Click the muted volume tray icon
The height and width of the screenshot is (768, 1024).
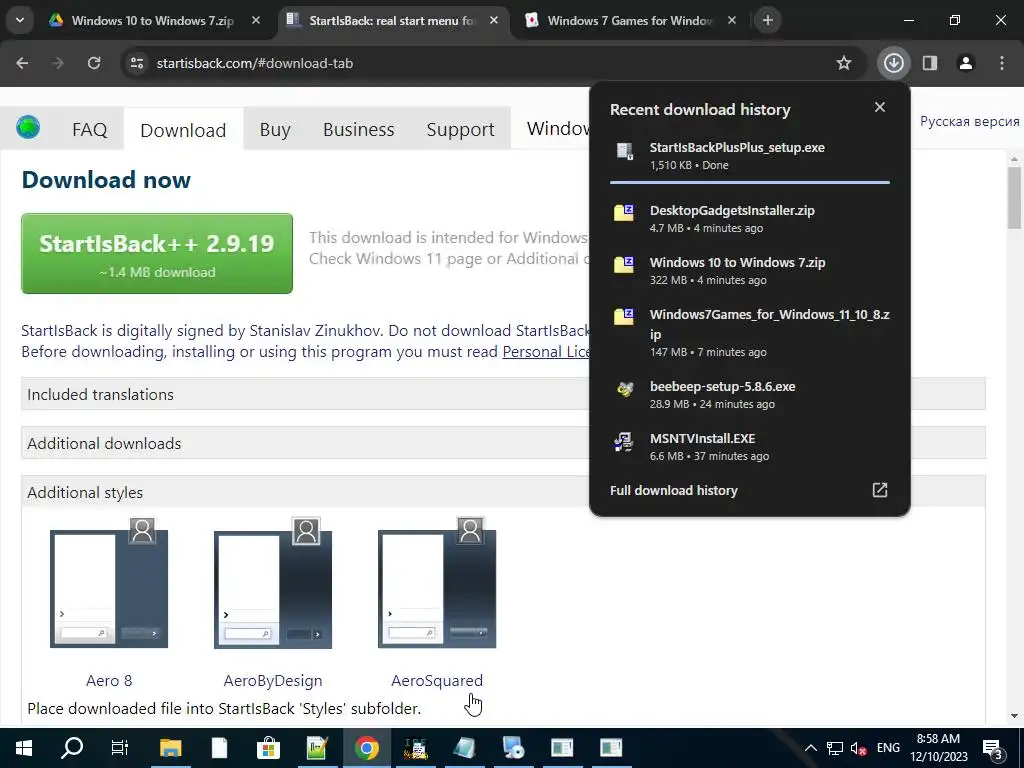coord(859,748)
